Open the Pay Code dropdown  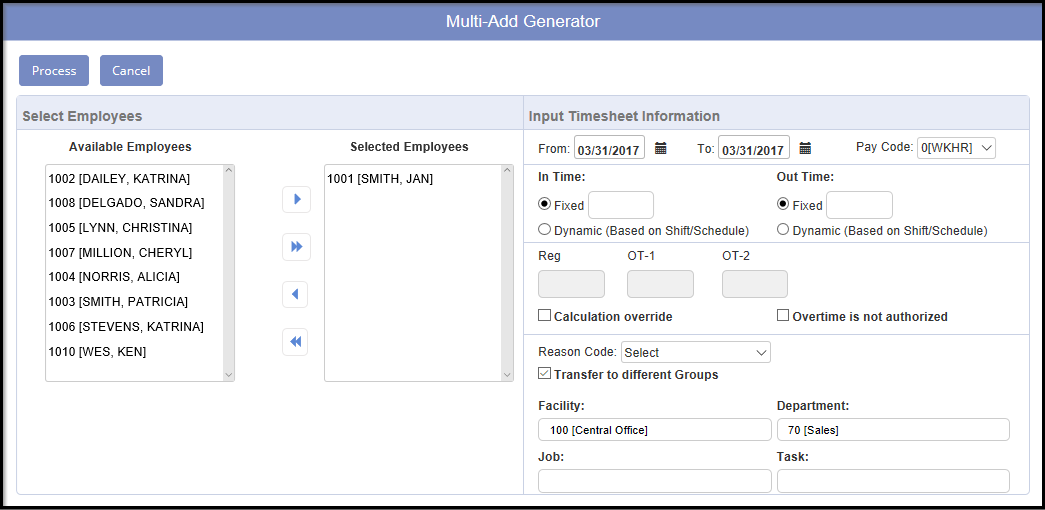point(956,148)
